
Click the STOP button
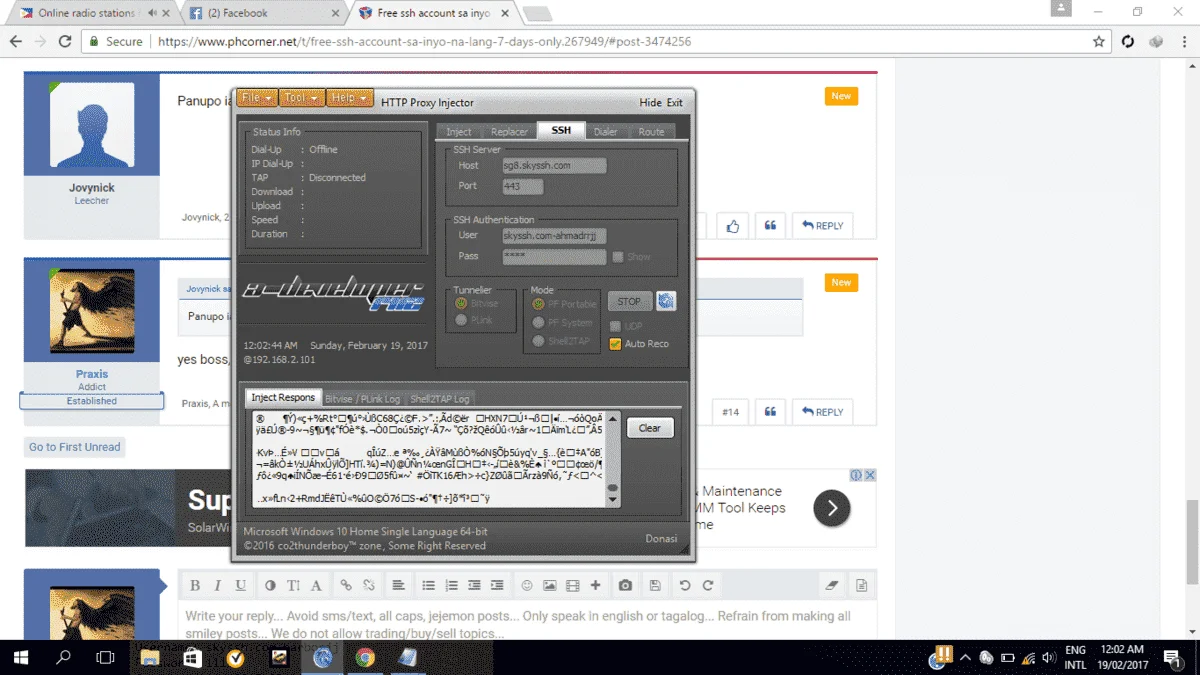tap(629, 301)
